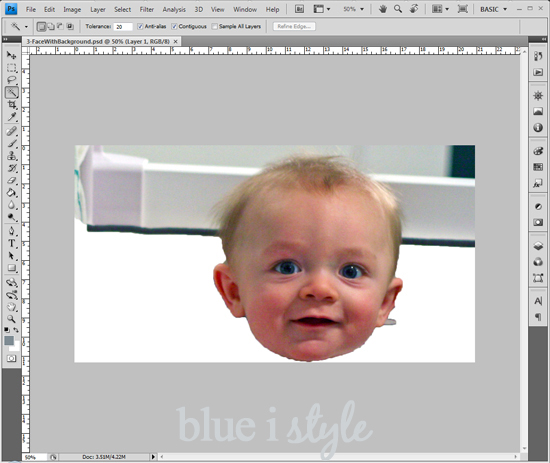The height and width of the screenshot is (463, 550).
Task: Click the Tolerance input field
Action: (x=123, y=27)
